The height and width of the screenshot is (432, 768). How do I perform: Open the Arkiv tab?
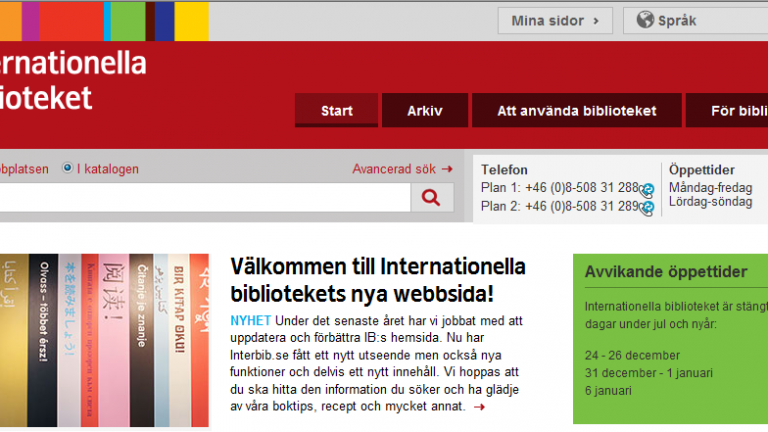(425, 111)
